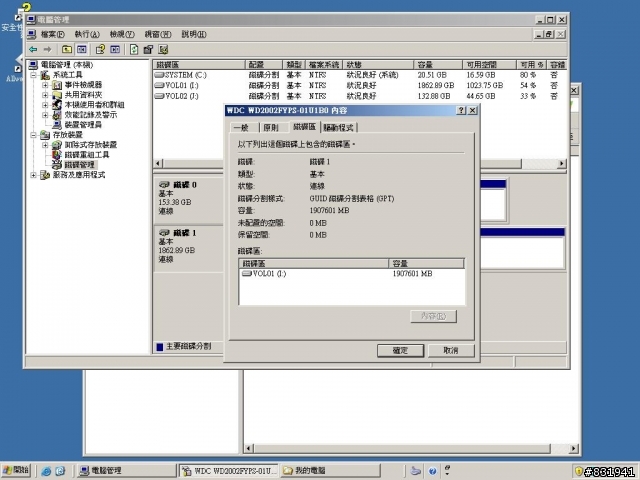
Task: Click the 取消 button in the dialog
Action: point(451,350)
